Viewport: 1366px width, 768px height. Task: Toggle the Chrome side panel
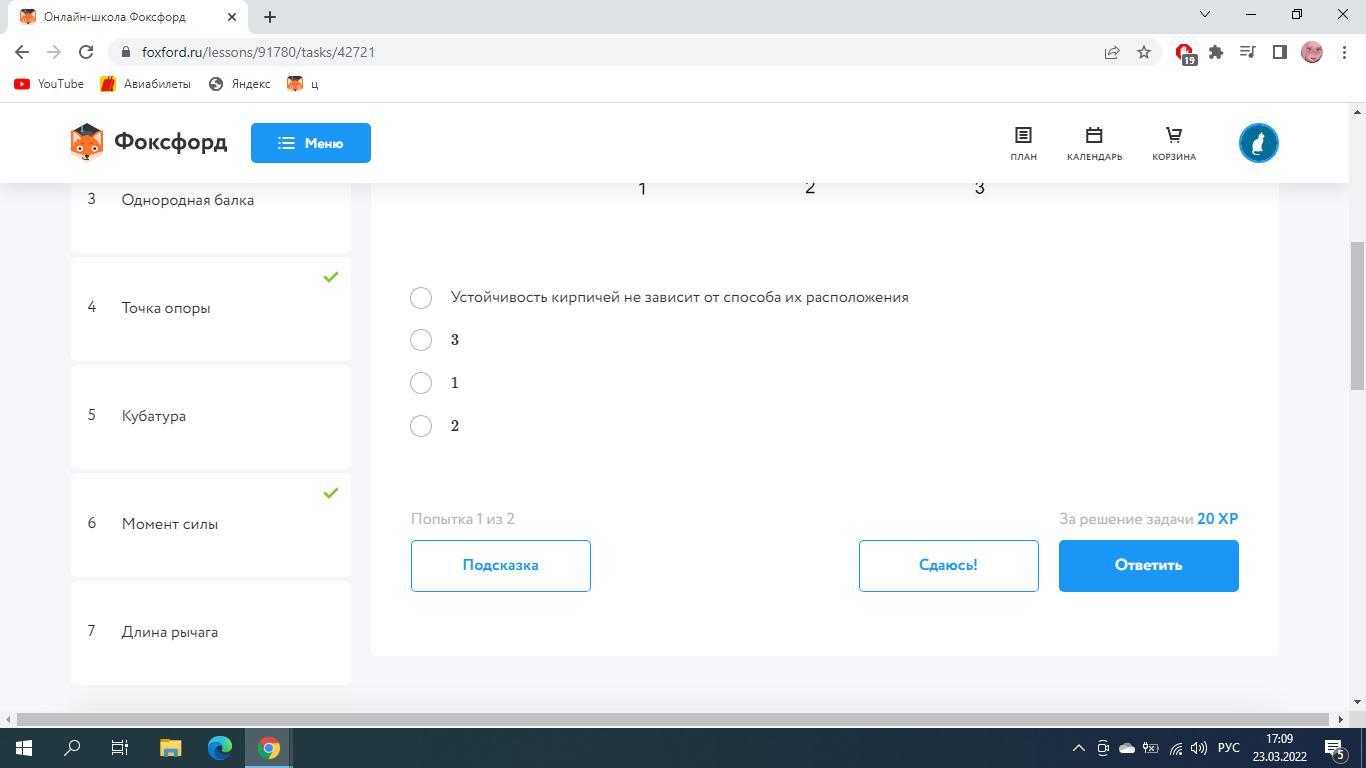(x=1279, y=52)
